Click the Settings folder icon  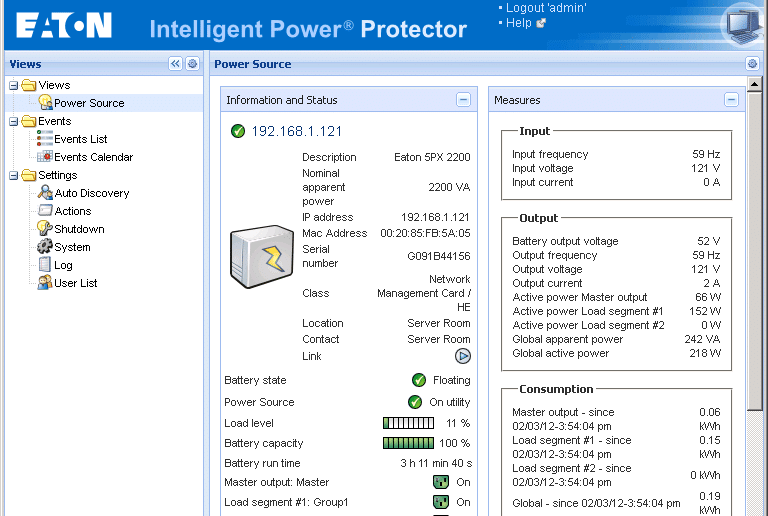[x=29, y=175]
